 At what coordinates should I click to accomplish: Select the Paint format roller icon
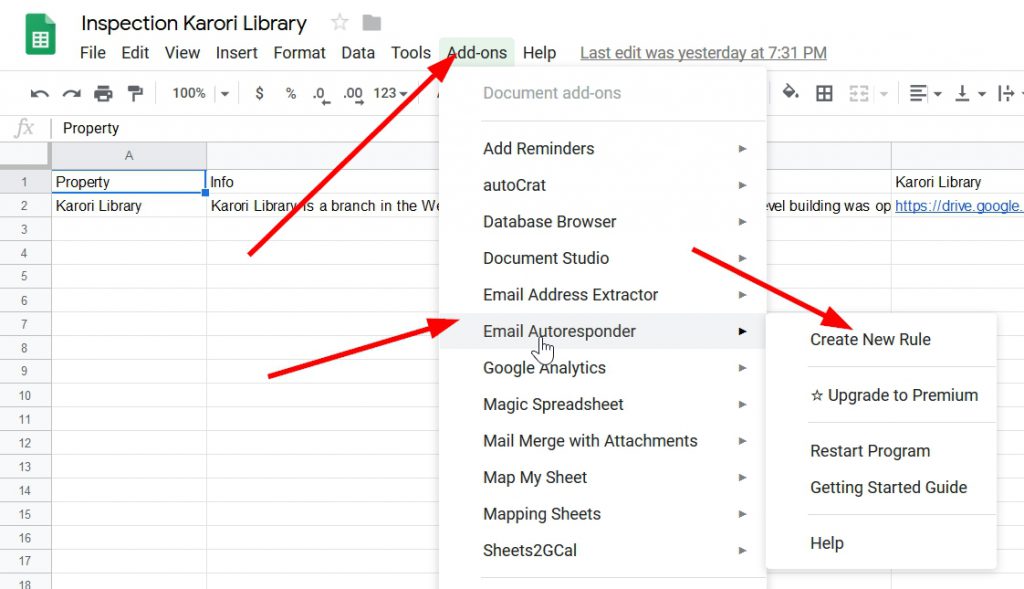click(134, 94)
